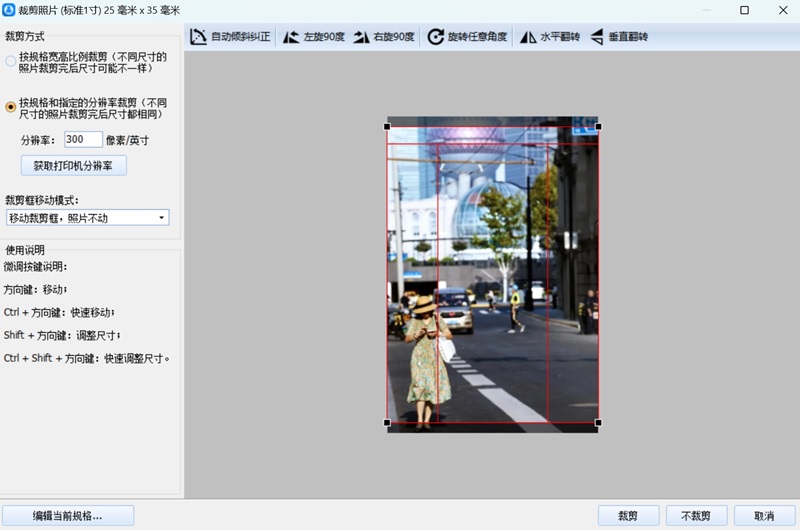The width and height of the screenshot is (800, 530).
Task: Select crop by aspect ratio radio option
Action: (x=11, y=62)
